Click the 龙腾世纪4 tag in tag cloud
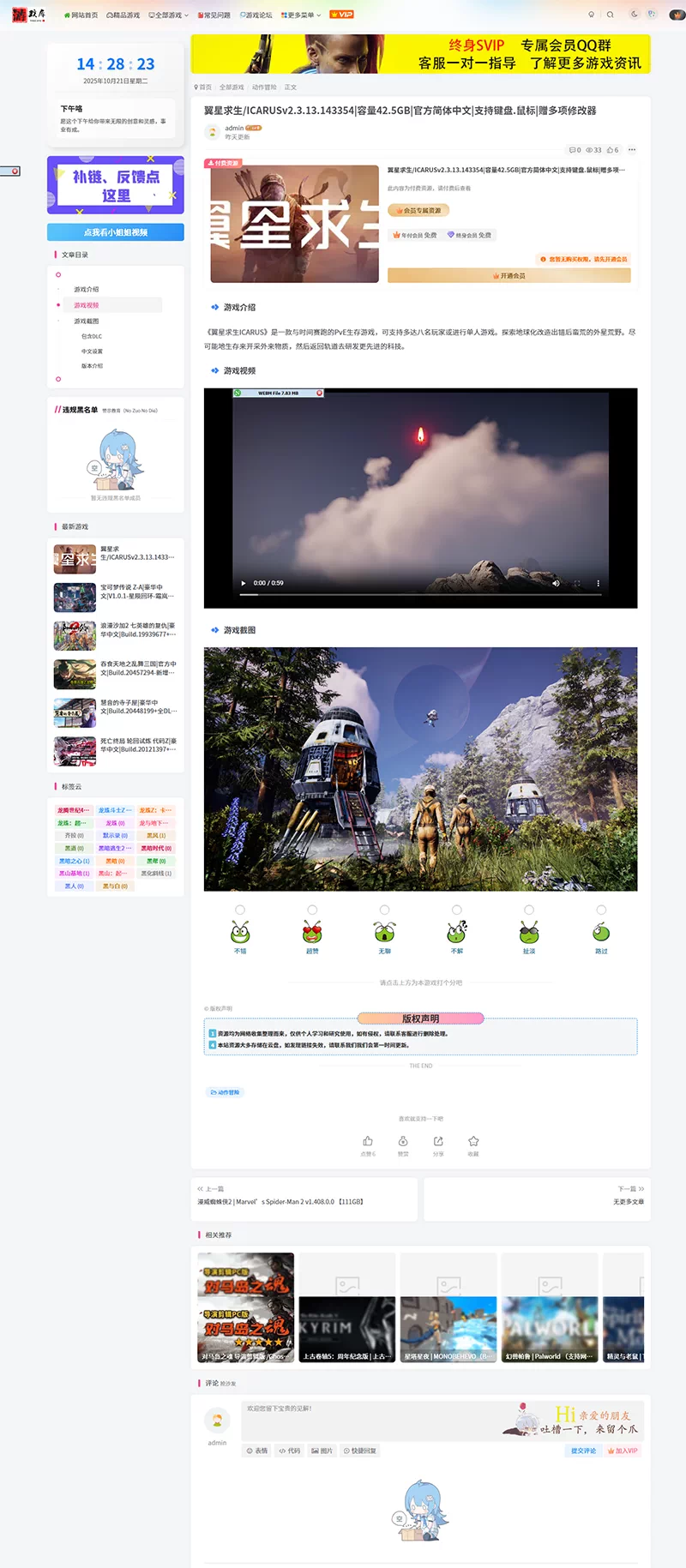The image size is (686, 1568). tap(73, 810)
